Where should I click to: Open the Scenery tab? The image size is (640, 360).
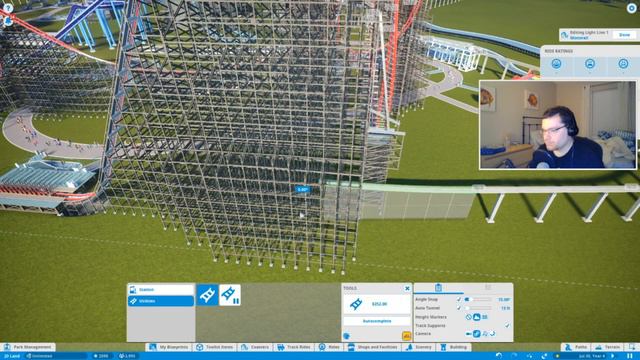point(419,347)
